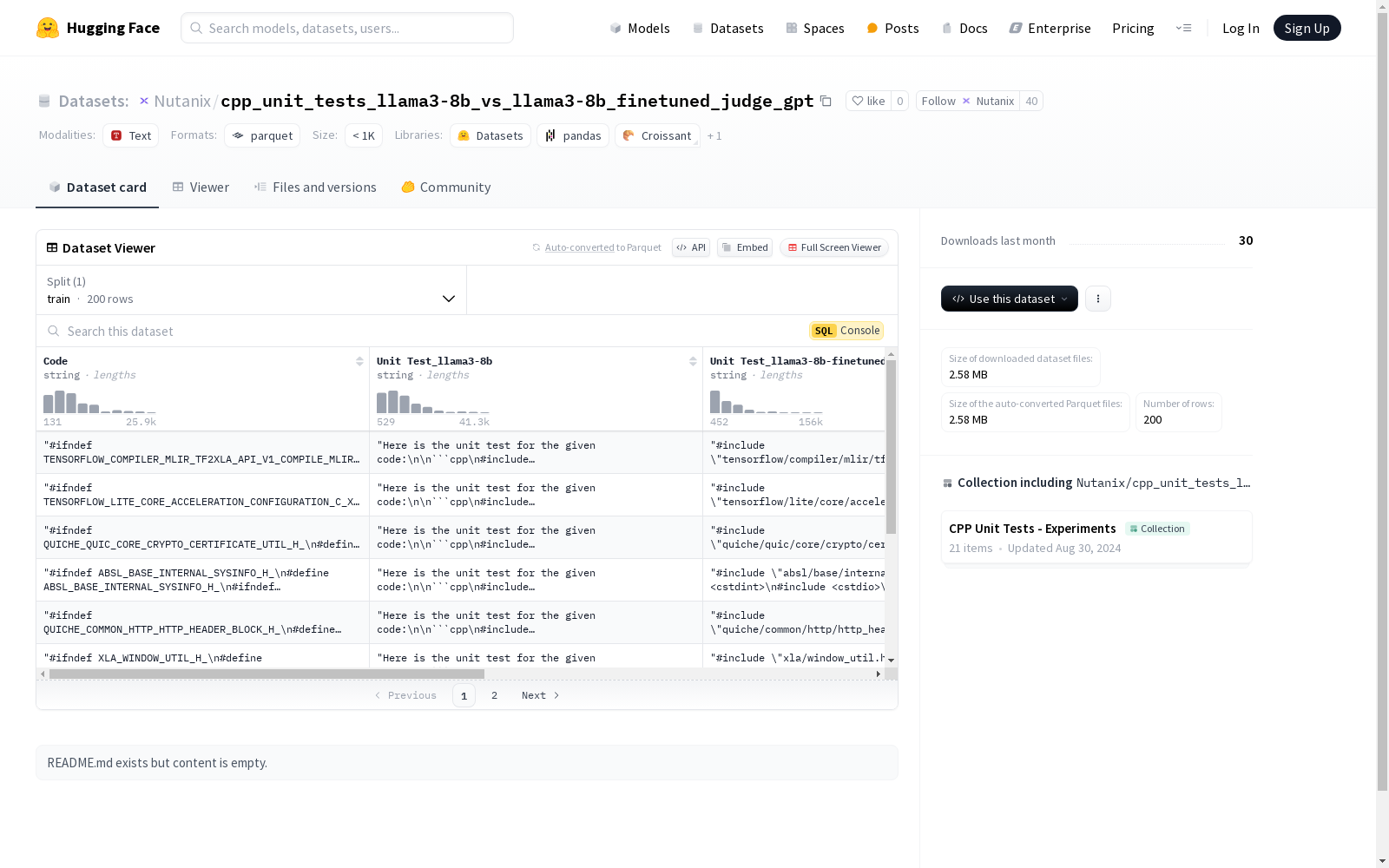Sort the Code column

click(x=359, y=361)
